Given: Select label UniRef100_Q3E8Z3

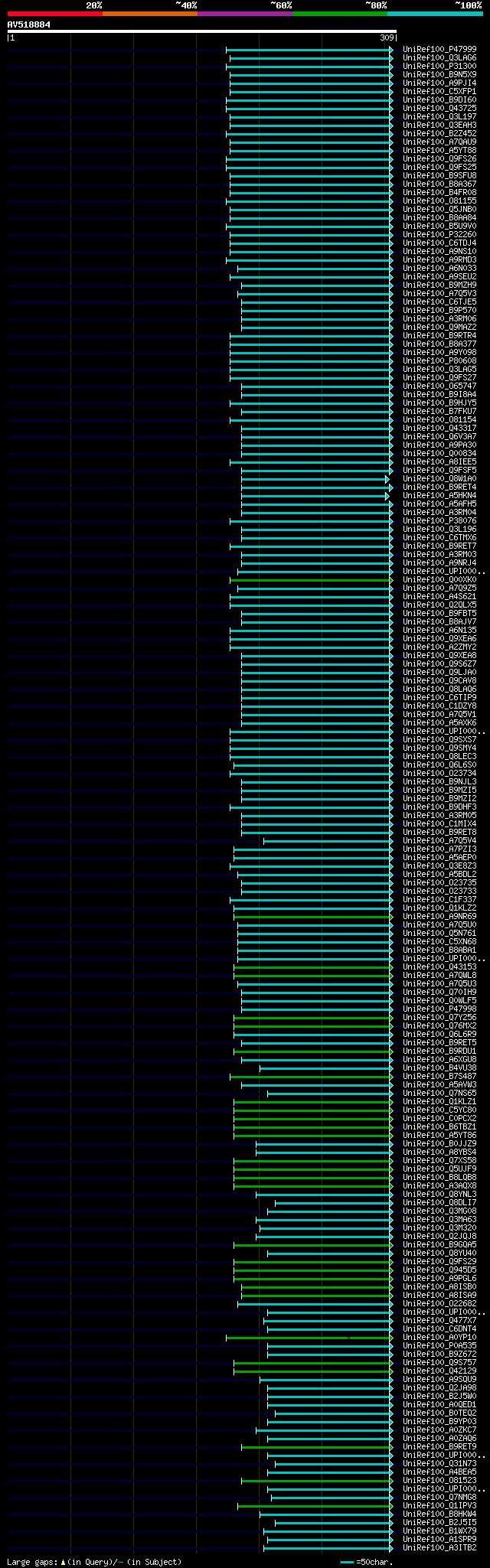Looking at the screenshot, I should [x=439, y=865].
